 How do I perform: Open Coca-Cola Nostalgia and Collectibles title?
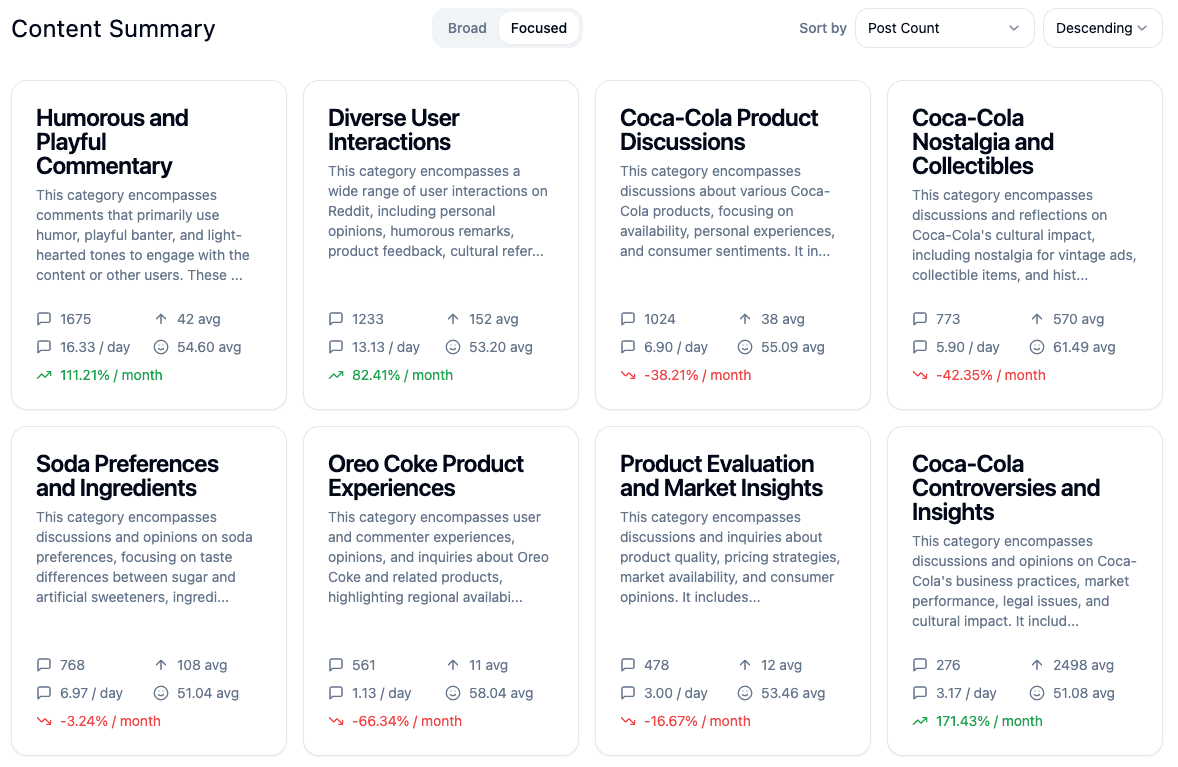(x=983, y=142)
